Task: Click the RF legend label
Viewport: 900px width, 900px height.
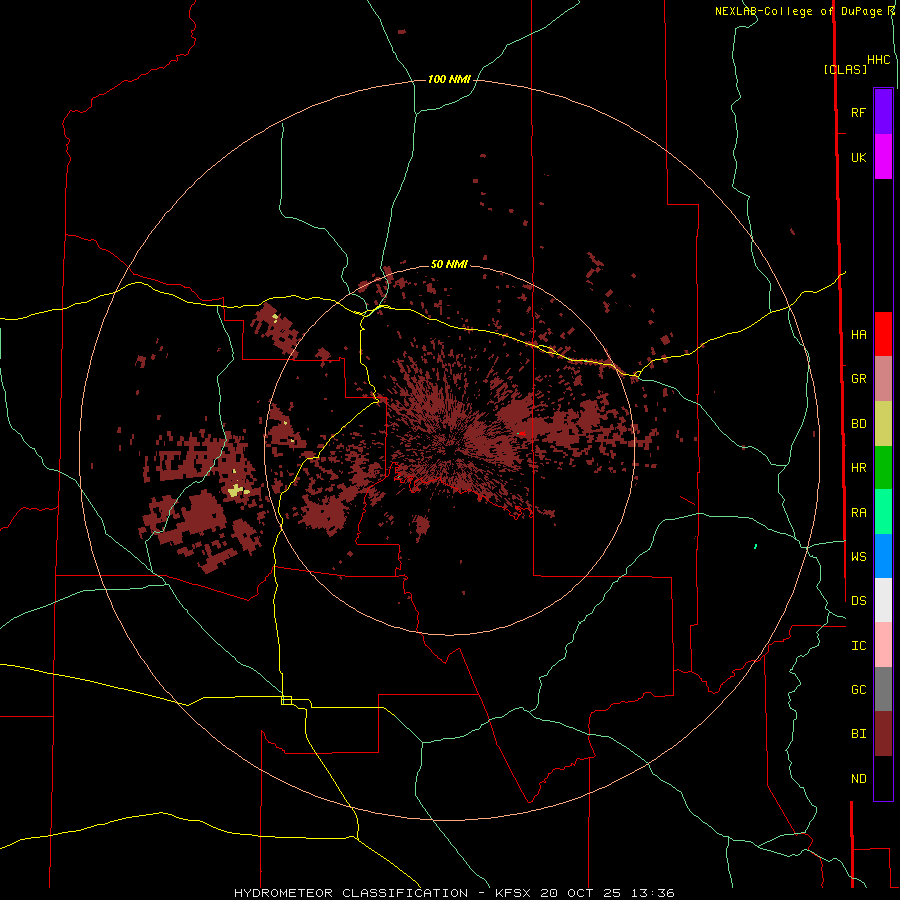Action: pyautogui.click(x=858, y=112)
